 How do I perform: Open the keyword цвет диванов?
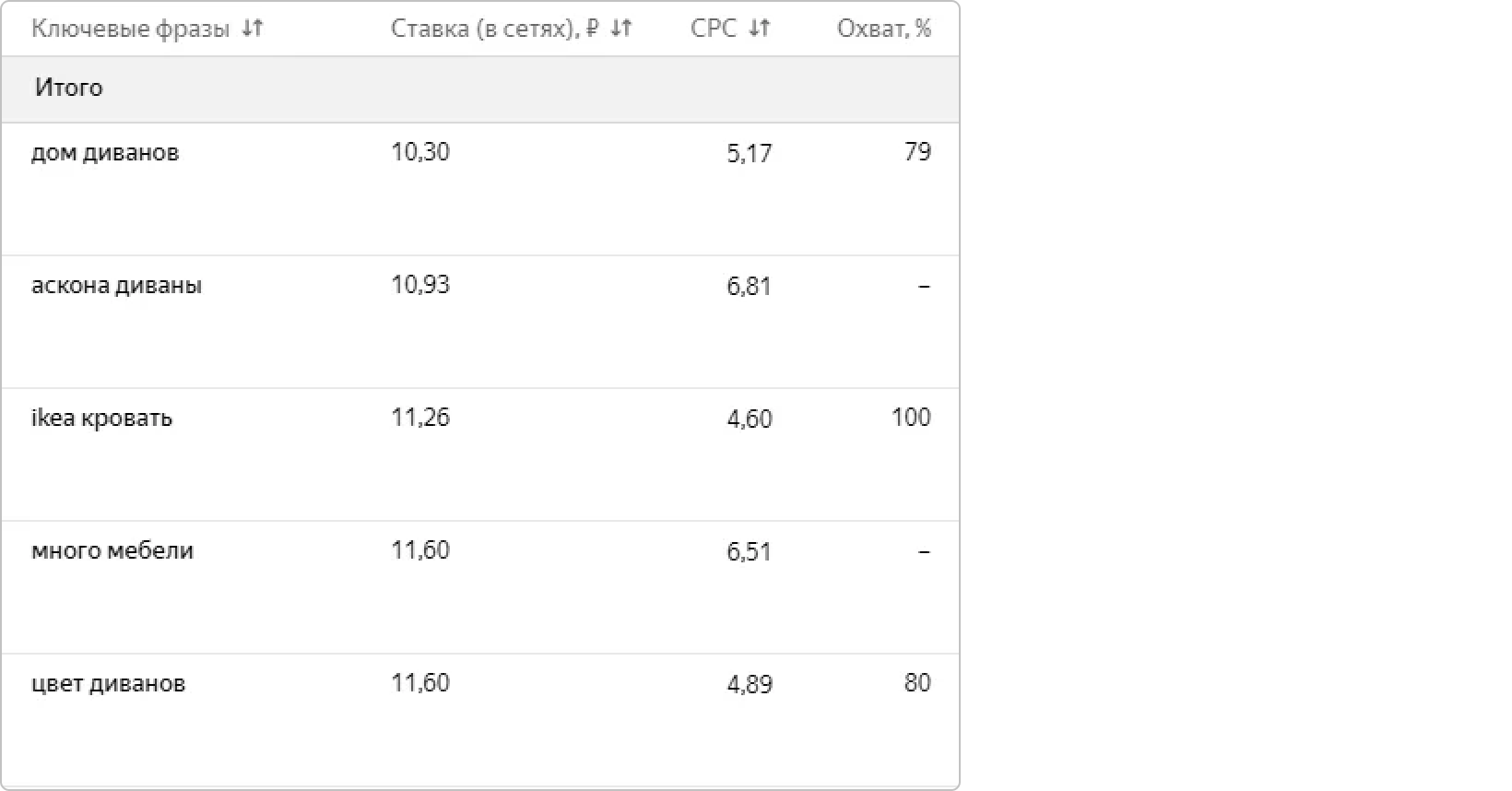(x=108, y=683)
